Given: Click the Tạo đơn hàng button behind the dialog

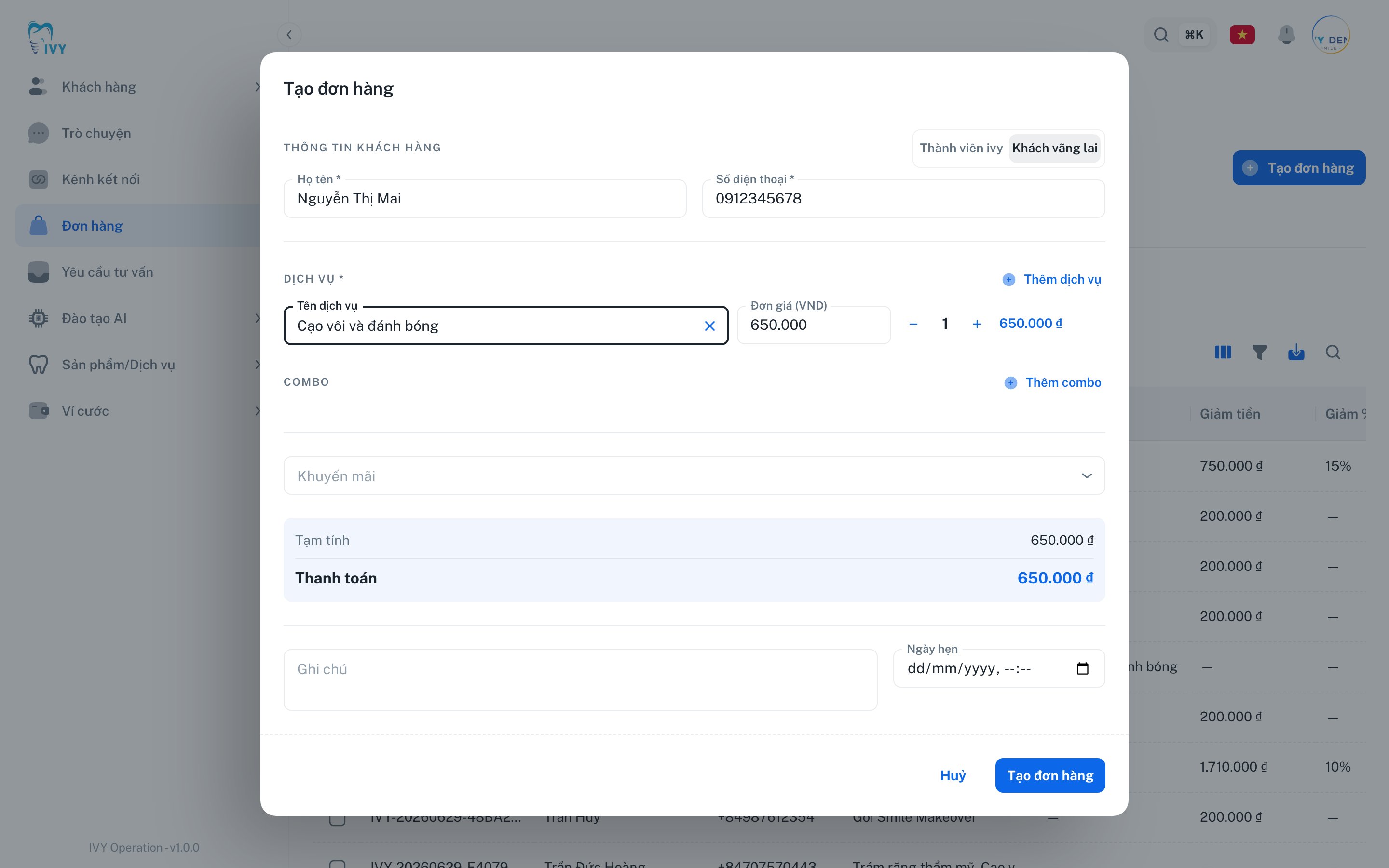Looking at the screenshot, I should [x=1299, y=168].
